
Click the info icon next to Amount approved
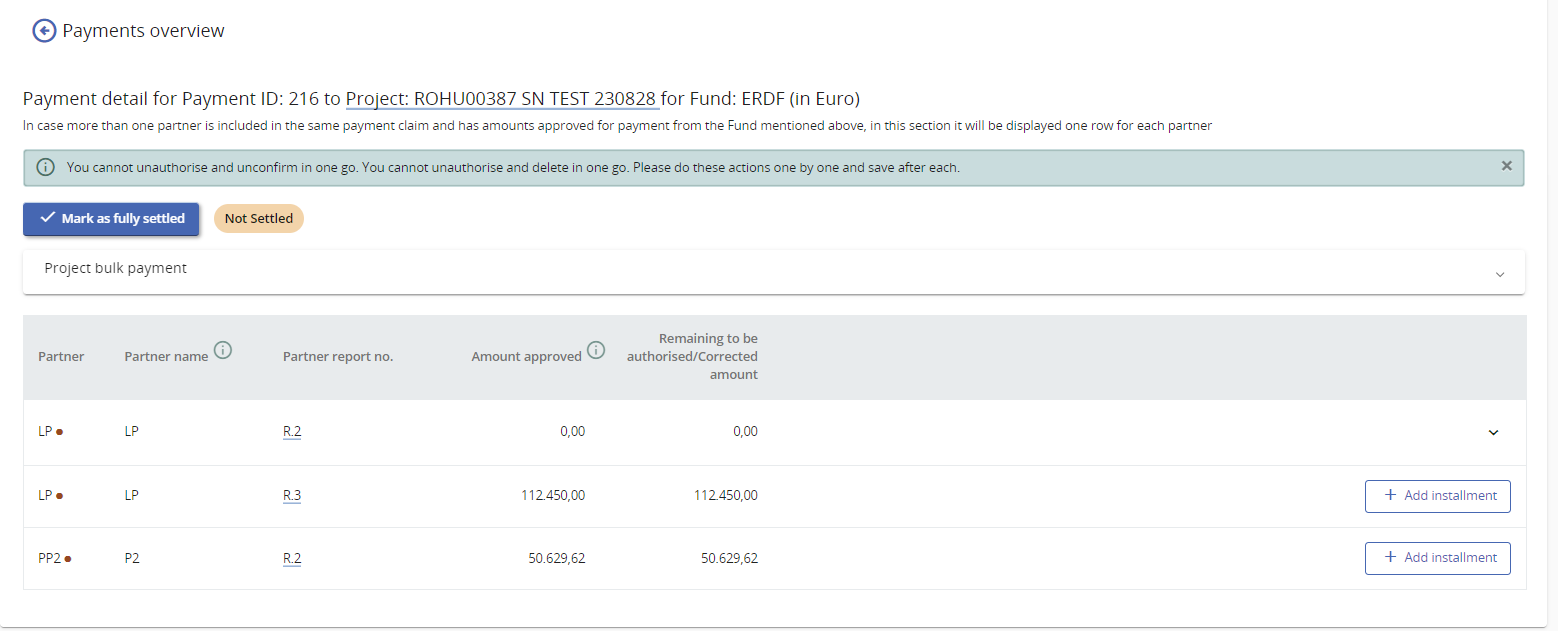(596, 350)
